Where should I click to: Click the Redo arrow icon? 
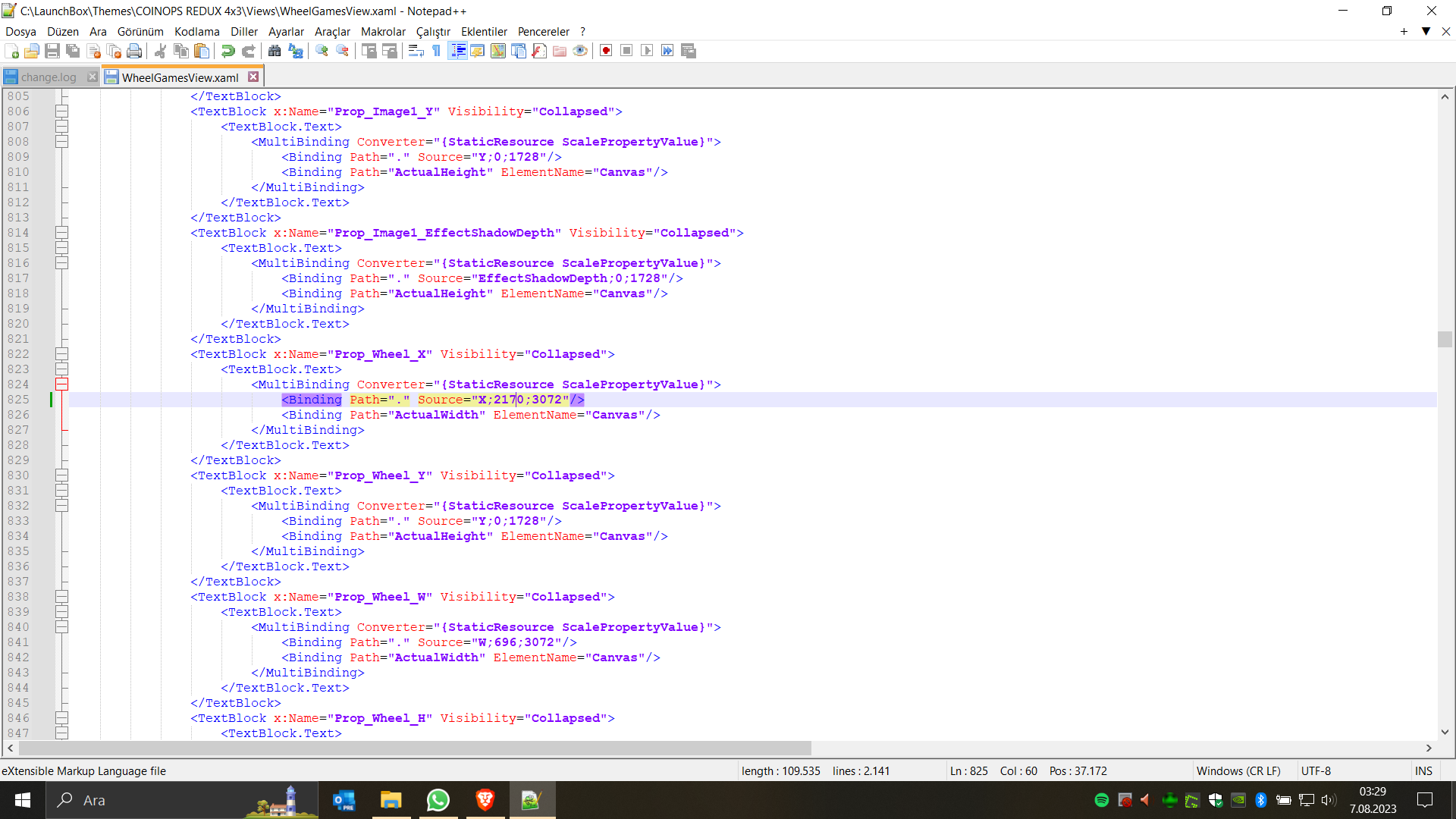pos(248,51)
